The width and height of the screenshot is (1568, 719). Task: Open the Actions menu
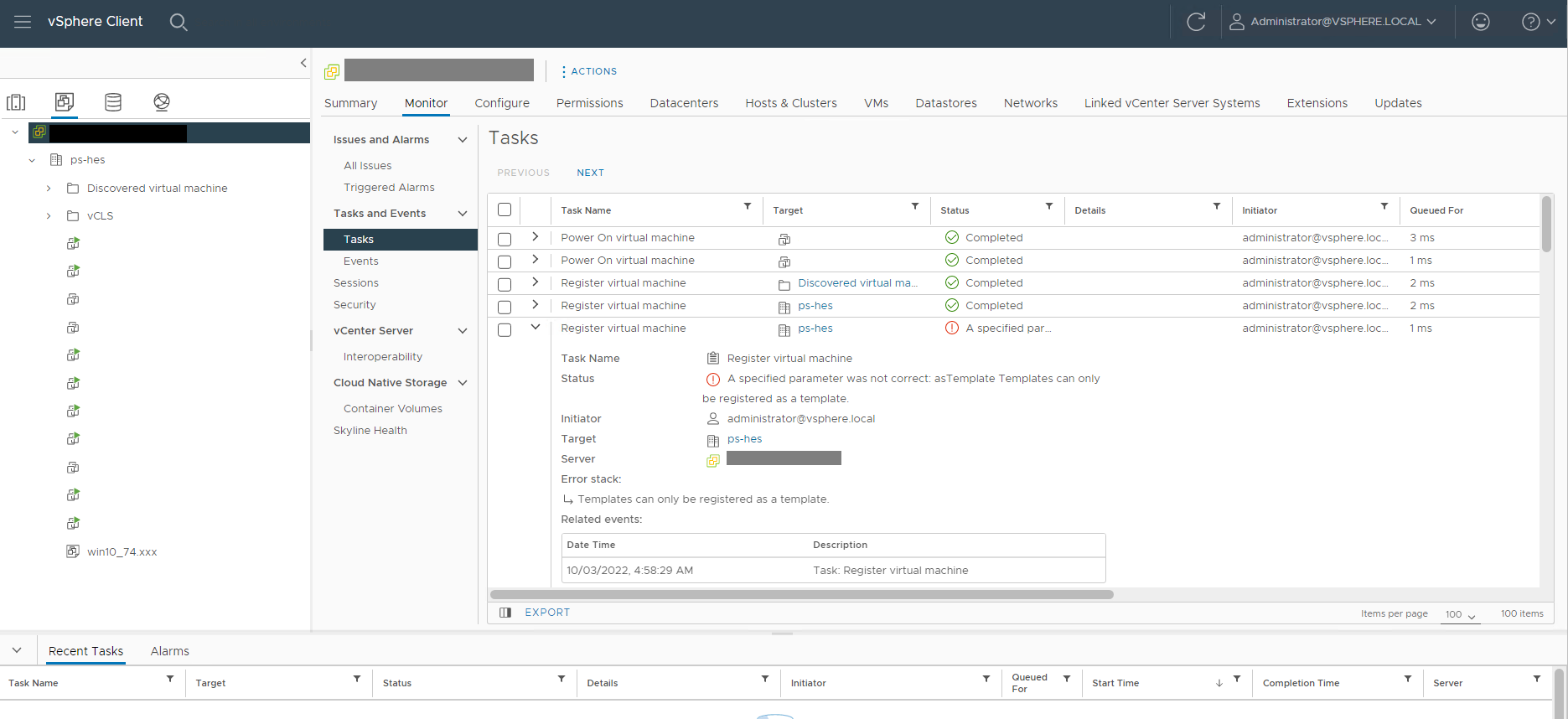tap(589, 72)
